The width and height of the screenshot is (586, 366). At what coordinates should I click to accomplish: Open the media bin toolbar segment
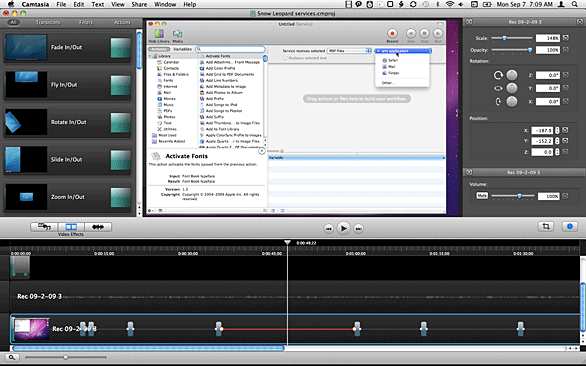[44, 227]
